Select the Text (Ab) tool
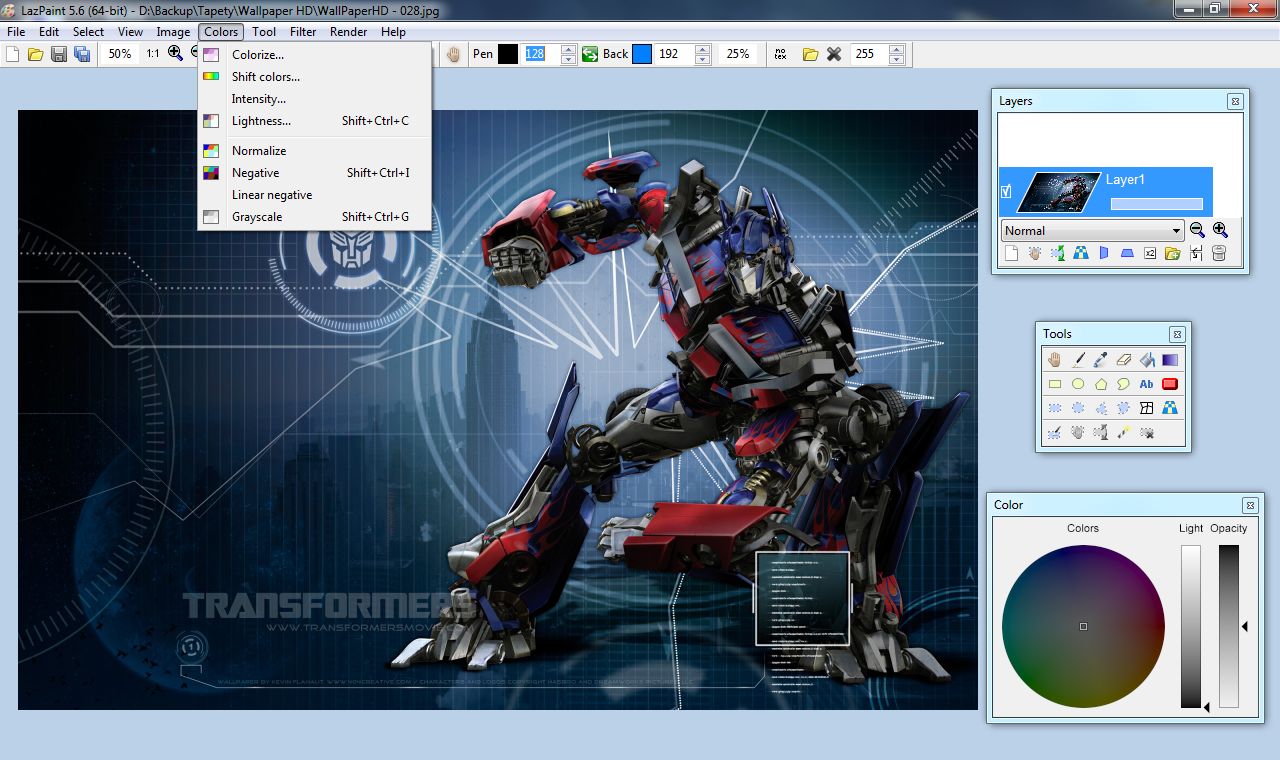1280x760 pixels. (1147, 384)
